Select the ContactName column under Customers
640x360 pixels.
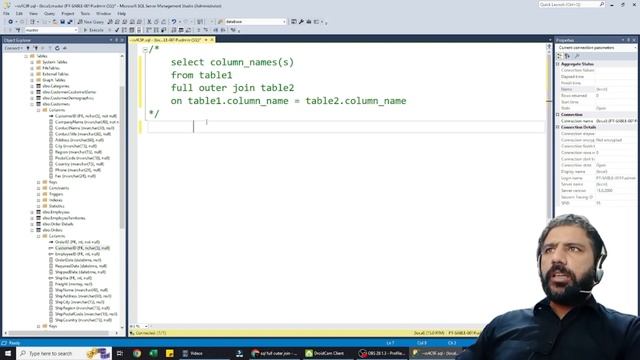(x=84, y=128)
